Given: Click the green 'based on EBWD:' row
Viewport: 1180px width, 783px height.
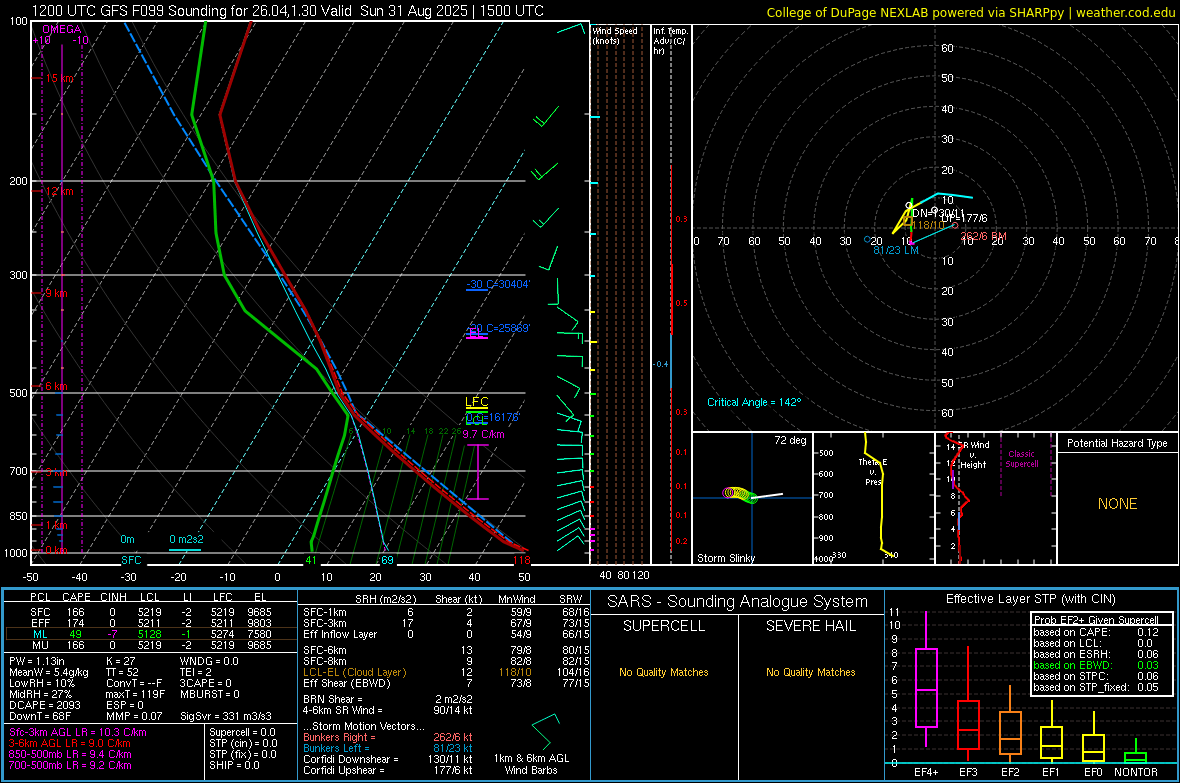Looking at the screenshot, I should coord(1096,665).
